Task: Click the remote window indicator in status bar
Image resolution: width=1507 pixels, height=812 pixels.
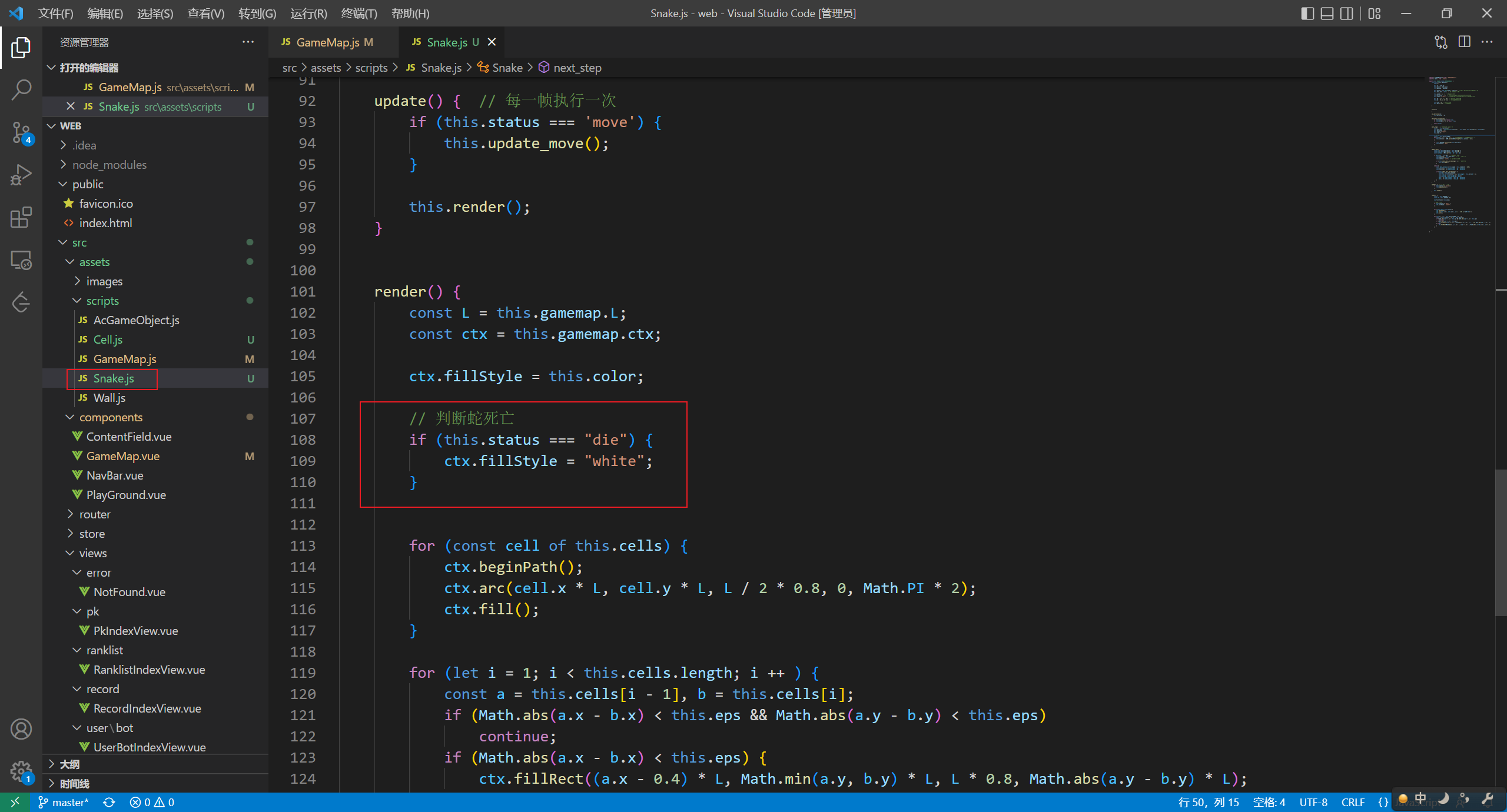Action: [x=15, y=802]
